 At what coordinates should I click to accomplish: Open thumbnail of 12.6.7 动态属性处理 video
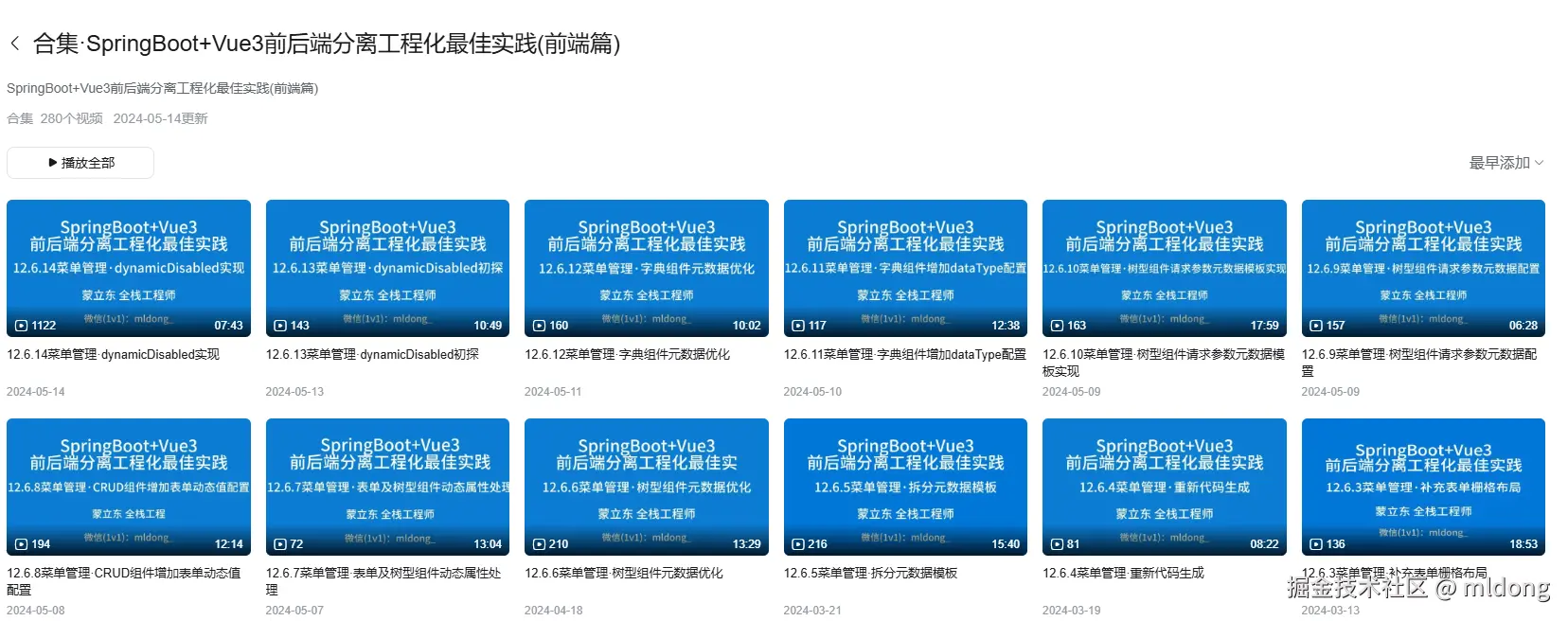coord(387,488)
